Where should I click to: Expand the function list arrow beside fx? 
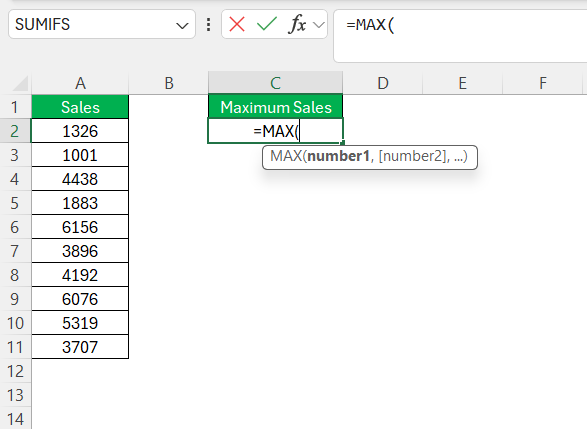319,25
